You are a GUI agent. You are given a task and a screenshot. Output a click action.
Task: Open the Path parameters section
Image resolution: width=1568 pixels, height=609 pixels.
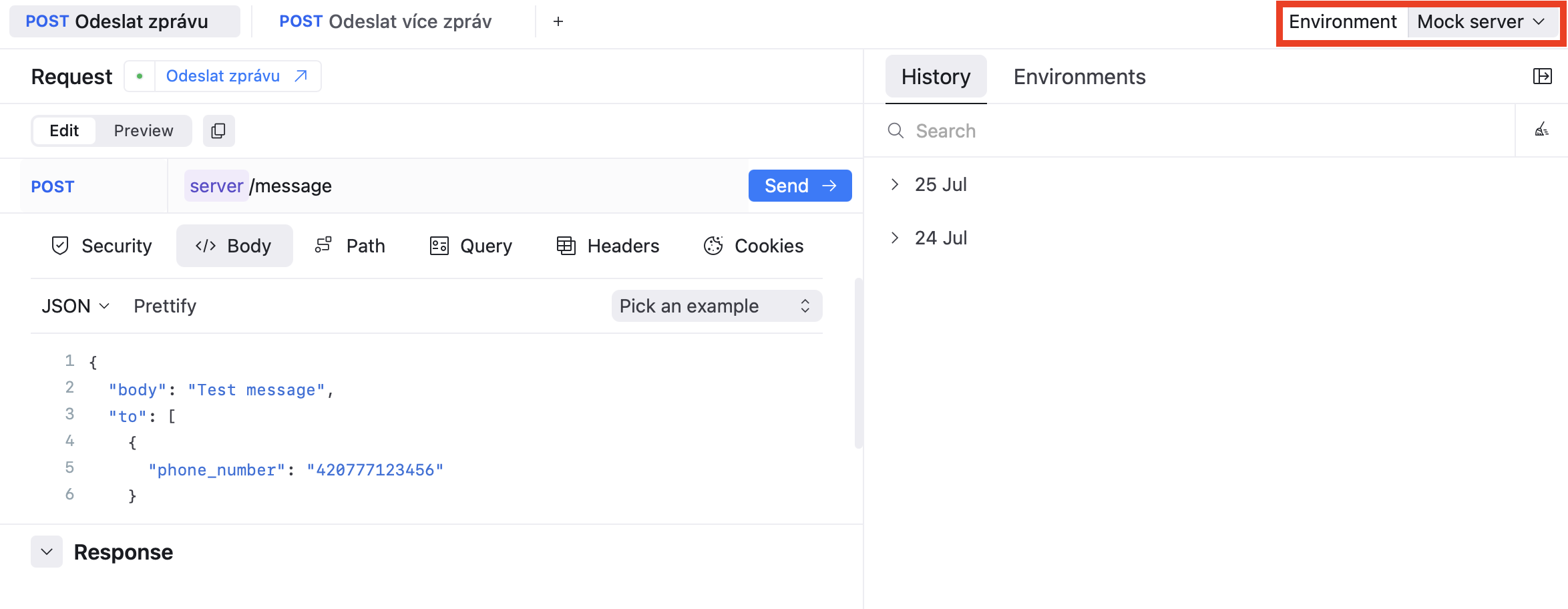point(350,246)
